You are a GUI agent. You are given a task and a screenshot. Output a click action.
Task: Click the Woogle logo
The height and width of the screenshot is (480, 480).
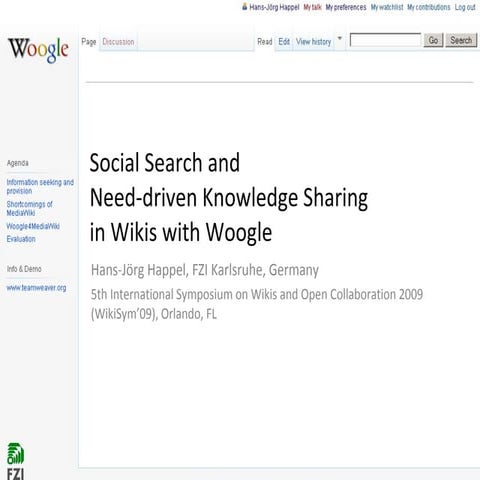[38, 50]
